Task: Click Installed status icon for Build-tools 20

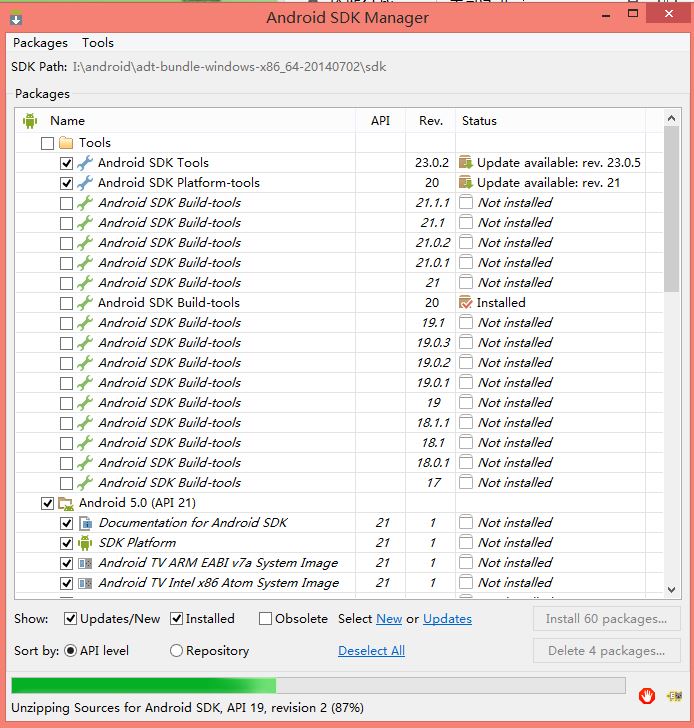Action: click(x=465, y=303)
